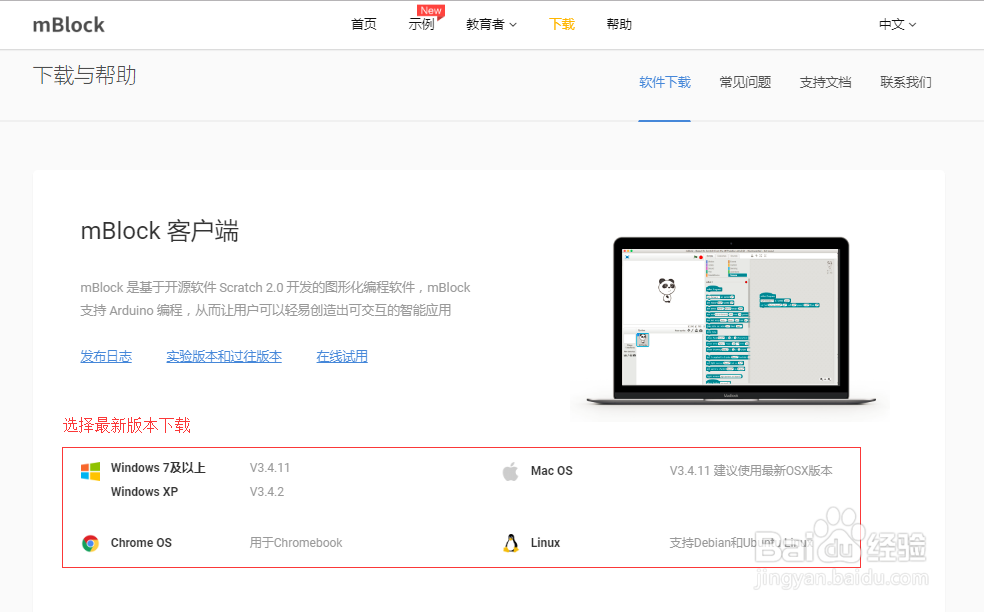Viewport: 984px width, 612px height.
Task: Select 下载 in the top navigation
Action: coord(562,24)
